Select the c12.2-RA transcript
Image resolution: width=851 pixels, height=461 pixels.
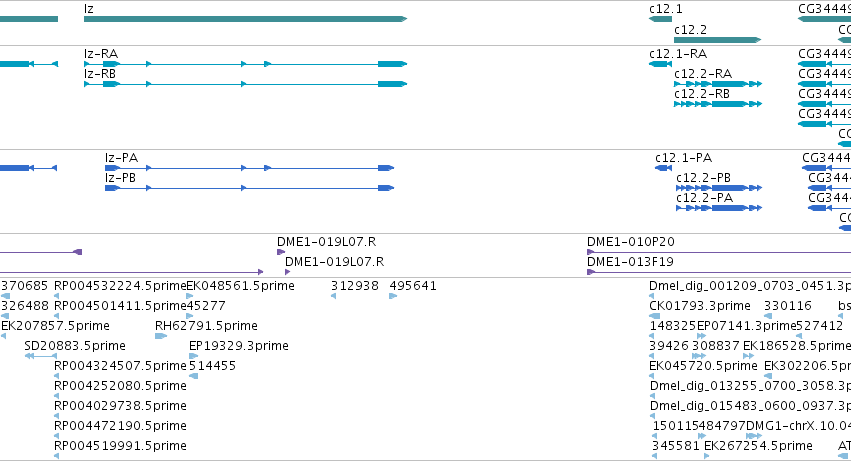pos(718,84)
